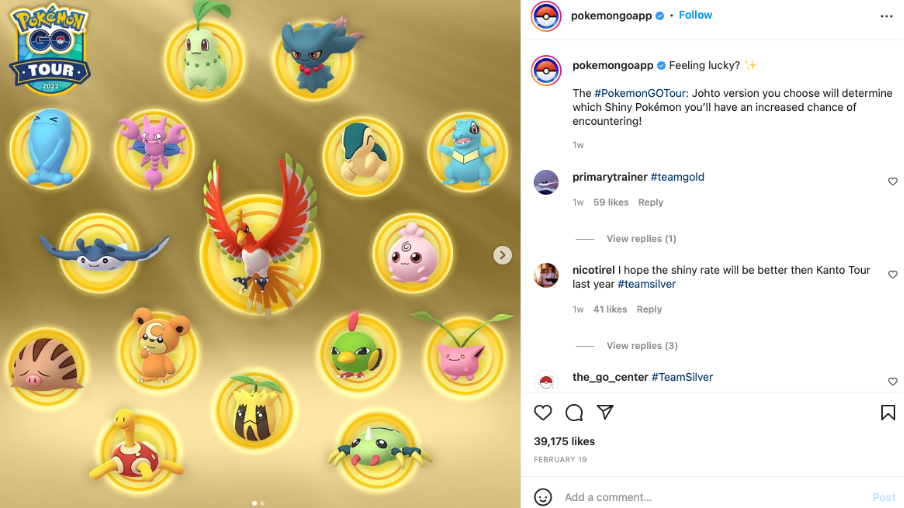Reply to primarytrainer's comment
This screenshot has height=508, width=904.
650,202
